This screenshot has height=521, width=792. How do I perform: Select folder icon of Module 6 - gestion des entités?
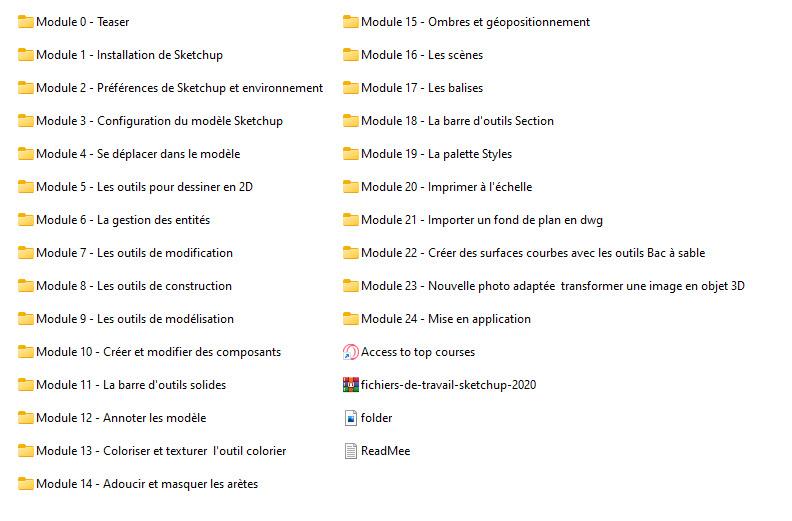tap(25, 220)
